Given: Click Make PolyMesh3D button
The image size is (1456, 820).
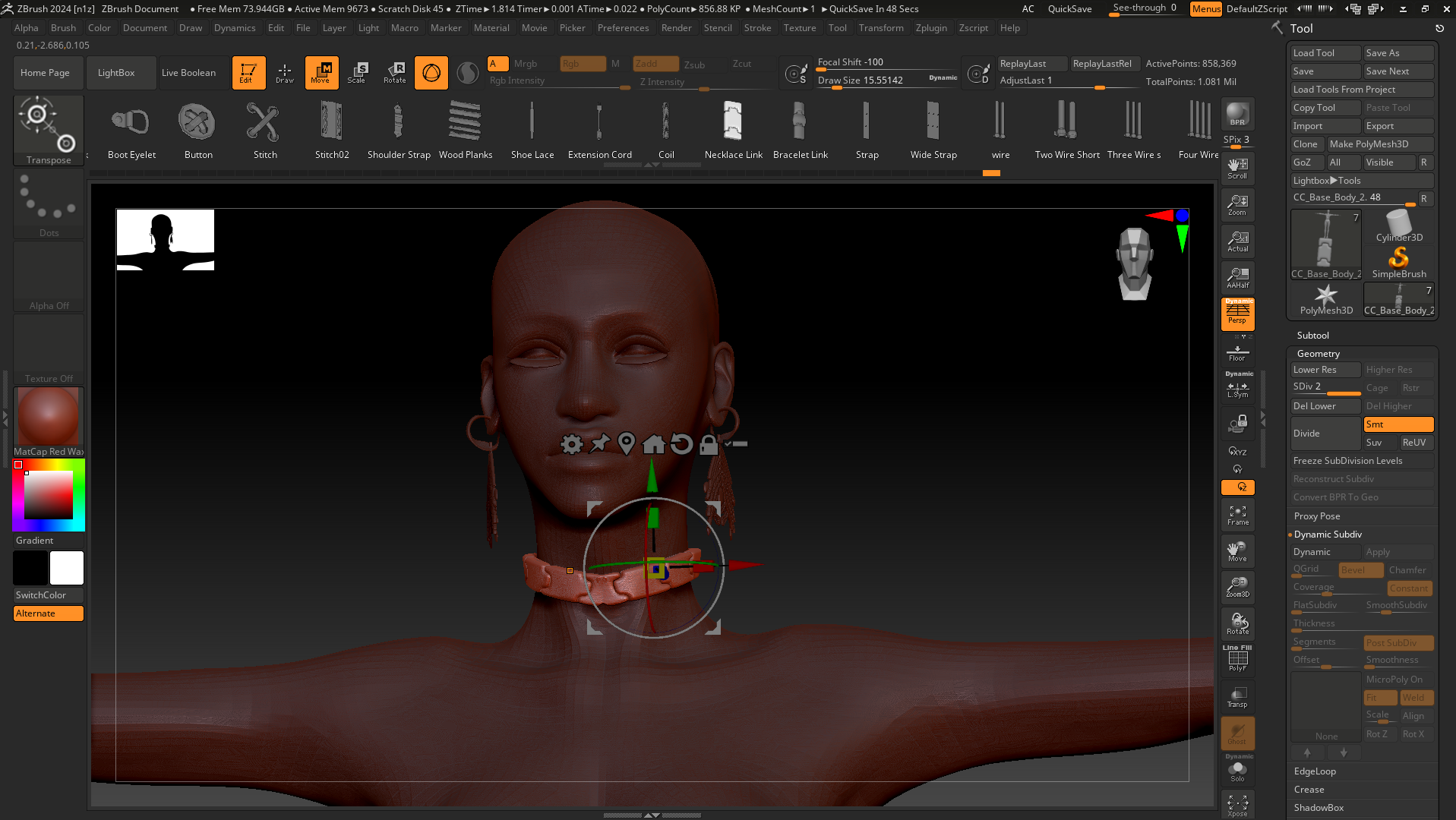Looking at the screenshot, I should click(x=1380, y=144).
